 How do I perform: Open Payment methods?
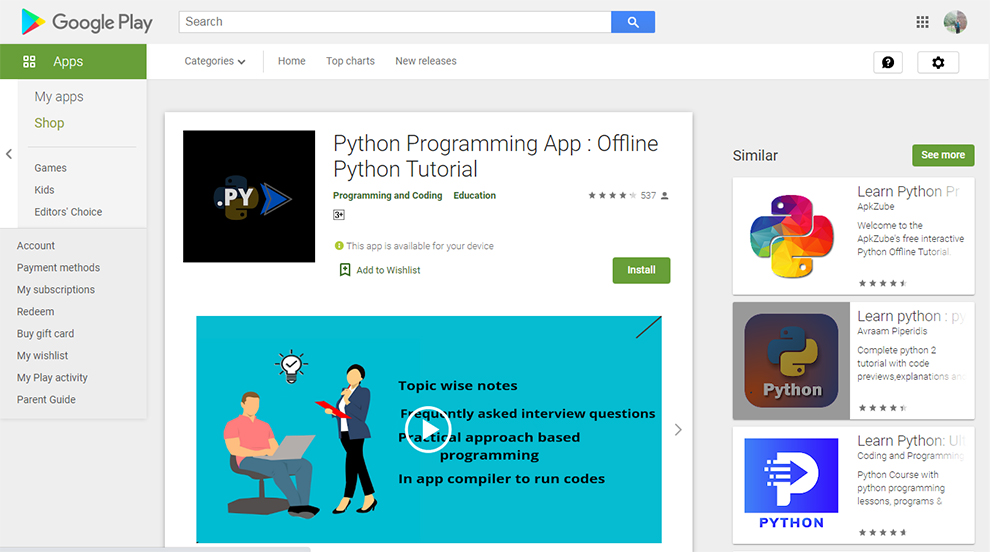58,268
